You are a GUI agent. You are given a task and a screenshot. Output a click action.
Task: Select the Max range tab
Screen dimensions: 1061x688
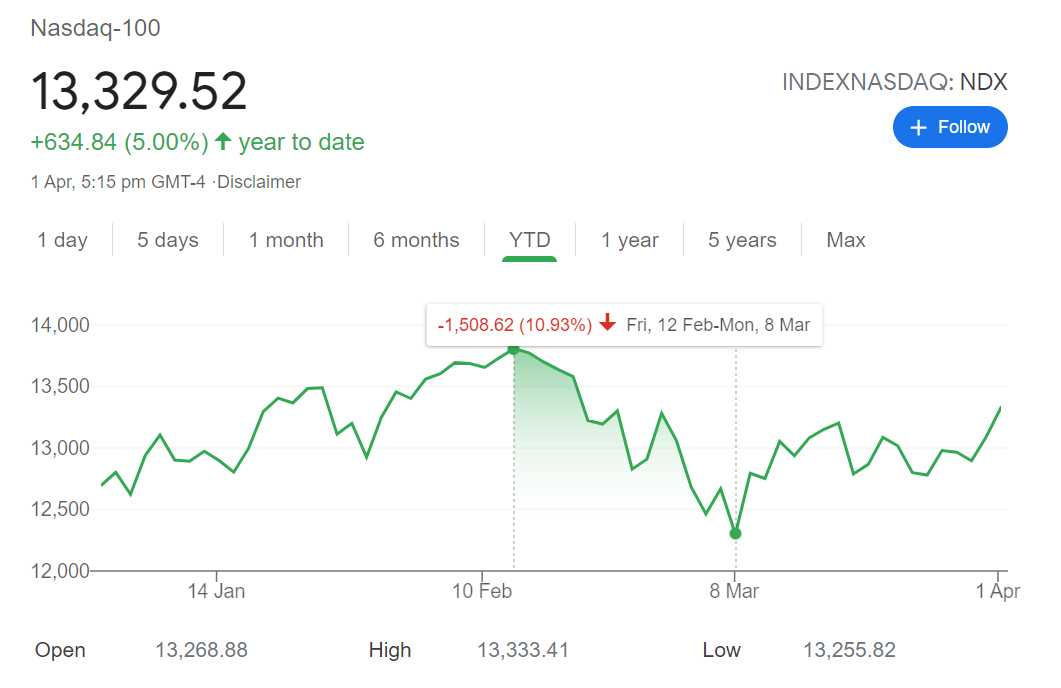(x=846, y=240)
